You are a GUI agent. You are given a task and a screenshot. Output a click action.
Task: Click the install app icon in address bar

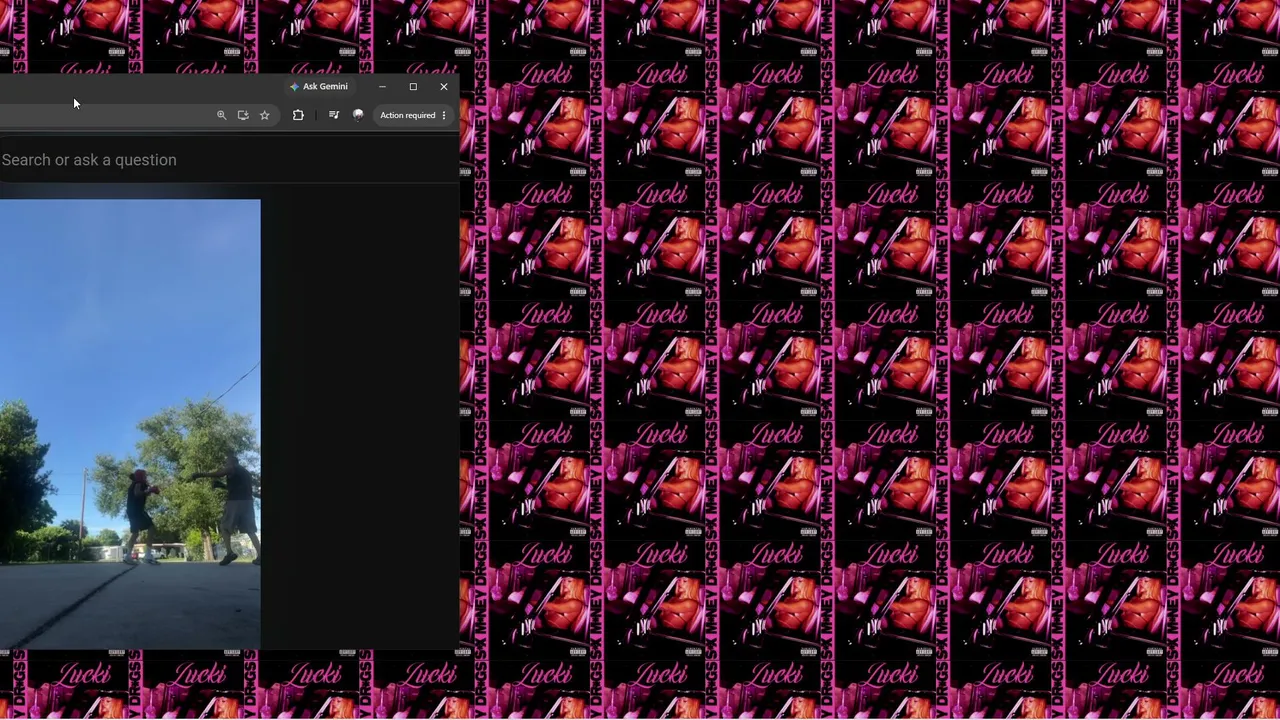coord(243,115)
